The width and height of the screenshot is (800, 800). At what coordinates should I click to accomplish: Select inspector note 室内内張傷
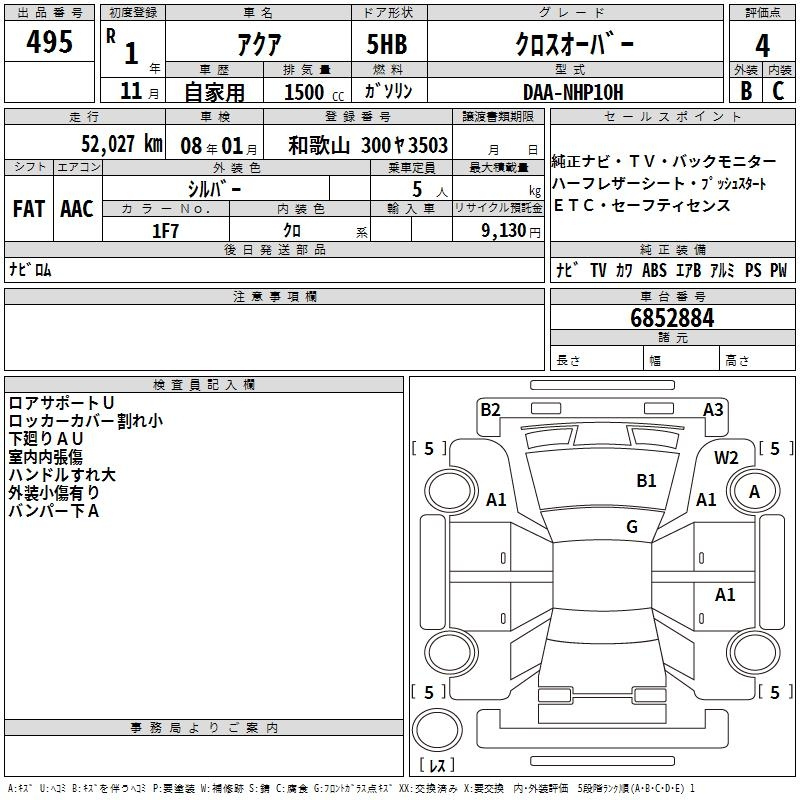(x=45, y=457)
